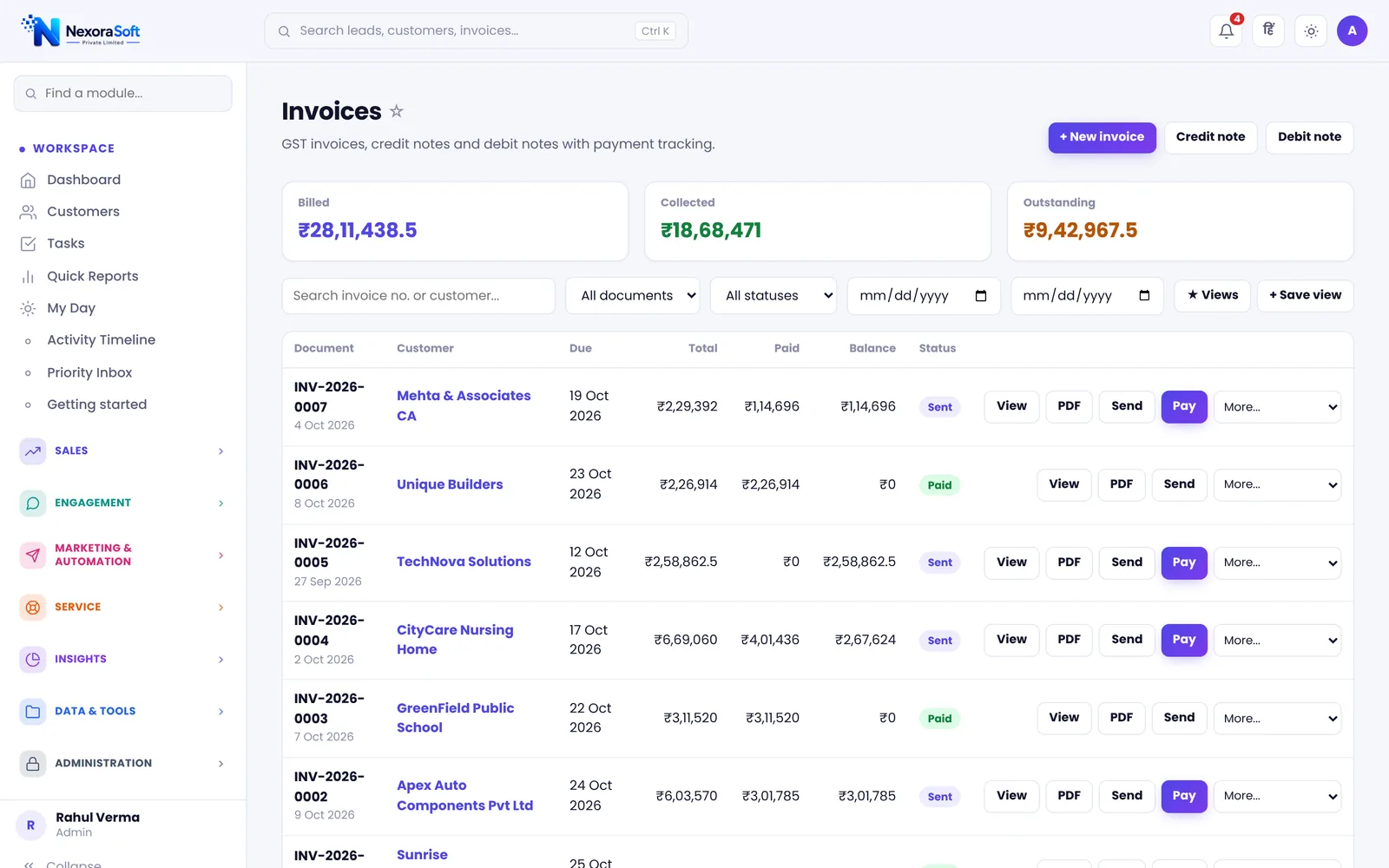Click the Paid status badge for GreenField row
Image resolution: width=1389 pixels, height=868 pixels.
click(x=939, y=719)
